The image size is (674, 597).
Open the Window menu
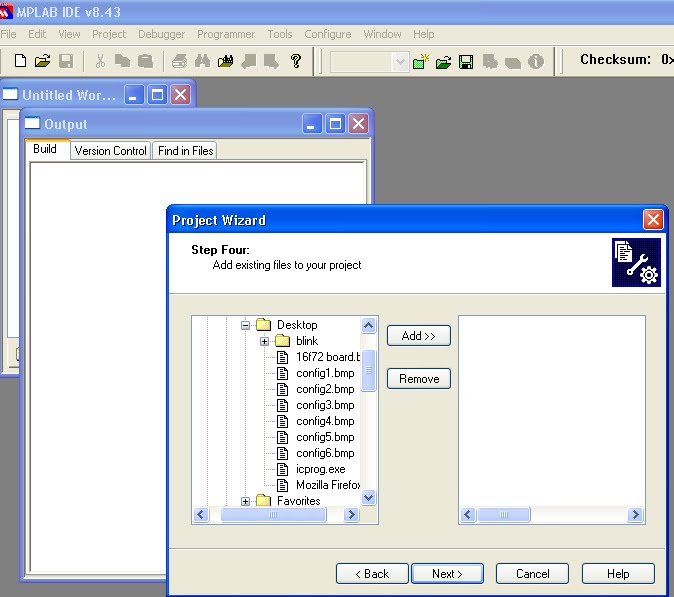pos(382,34)
